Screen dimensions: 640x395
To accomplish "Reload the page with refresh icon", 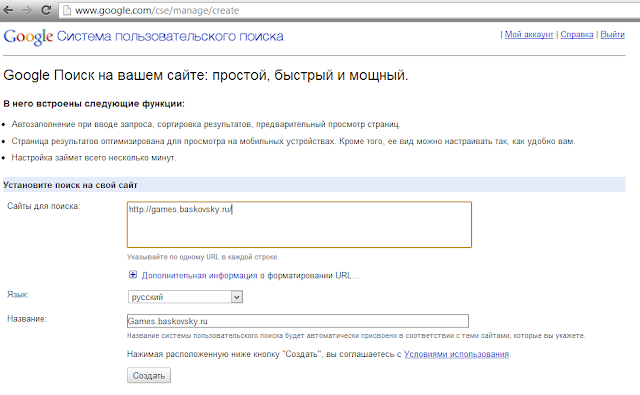I will pyautogui.click(x=46, y=10).
